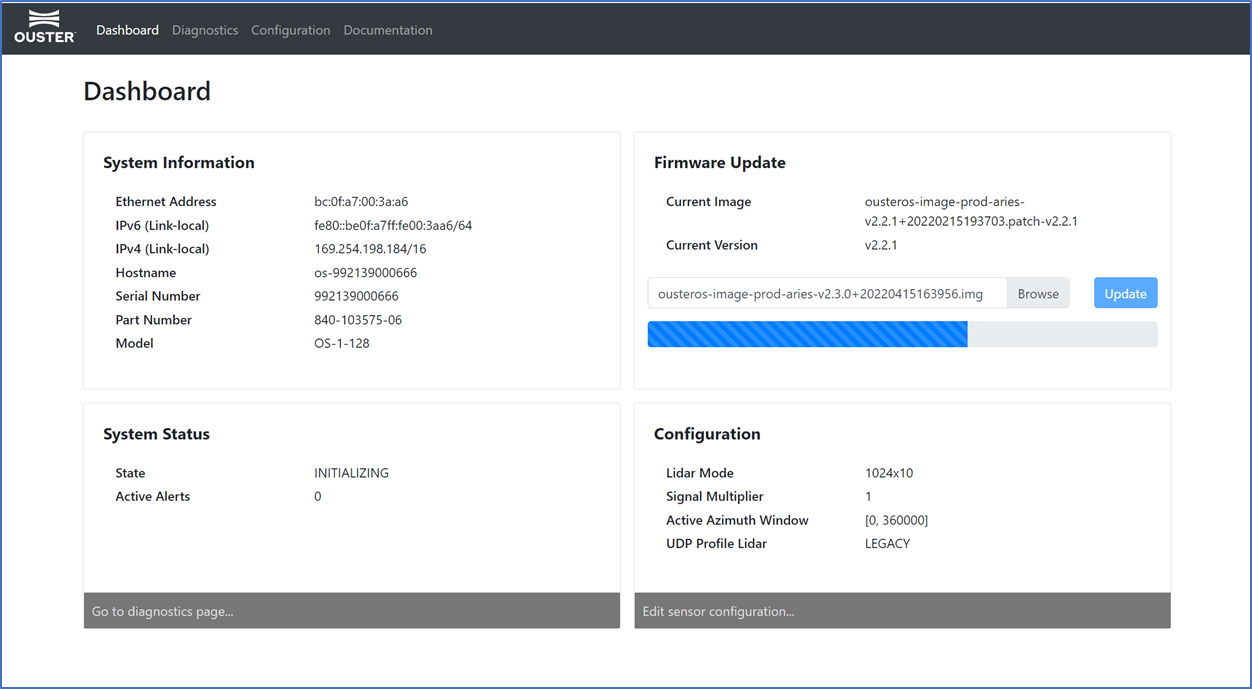Select lidar mode value 1024x10
The image size is (1252, 689).
[889, 473]
